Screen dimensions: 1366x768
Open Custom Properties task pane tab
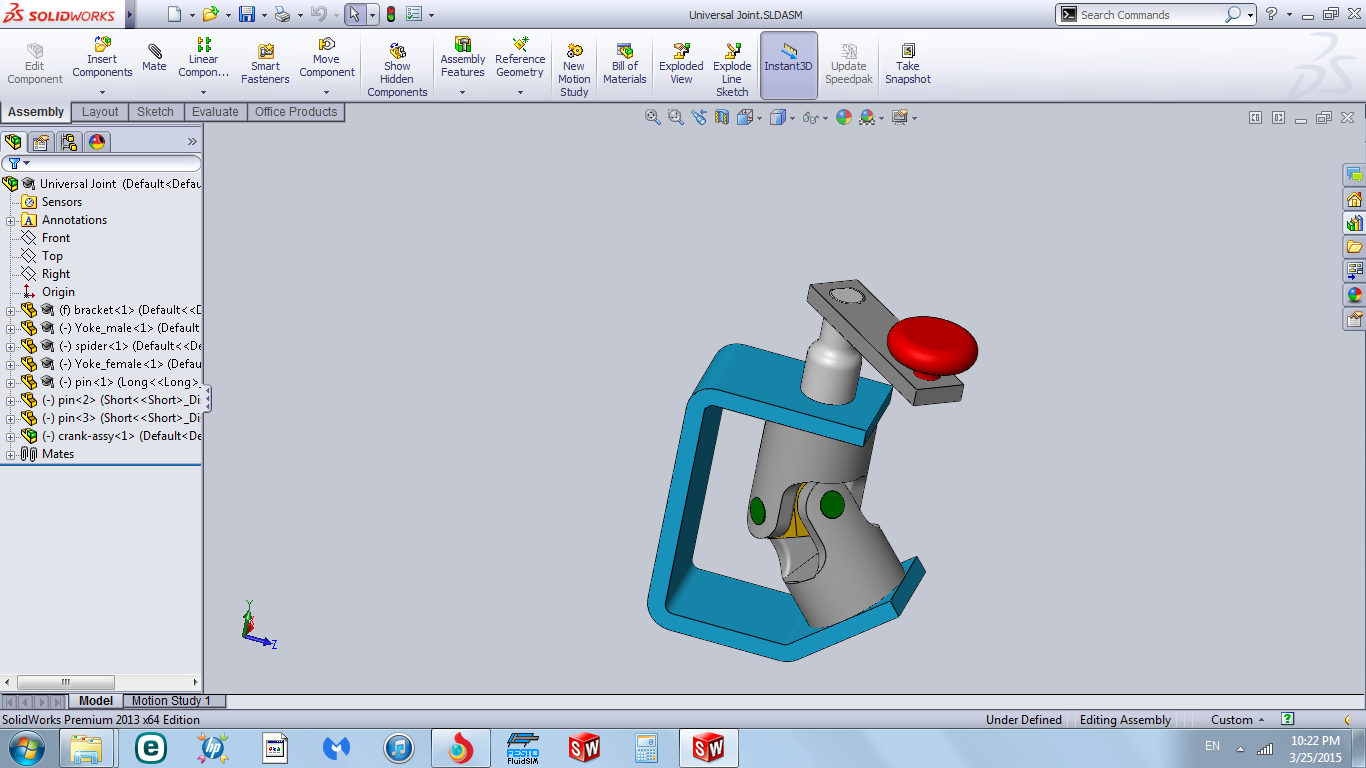(1354, 319)
